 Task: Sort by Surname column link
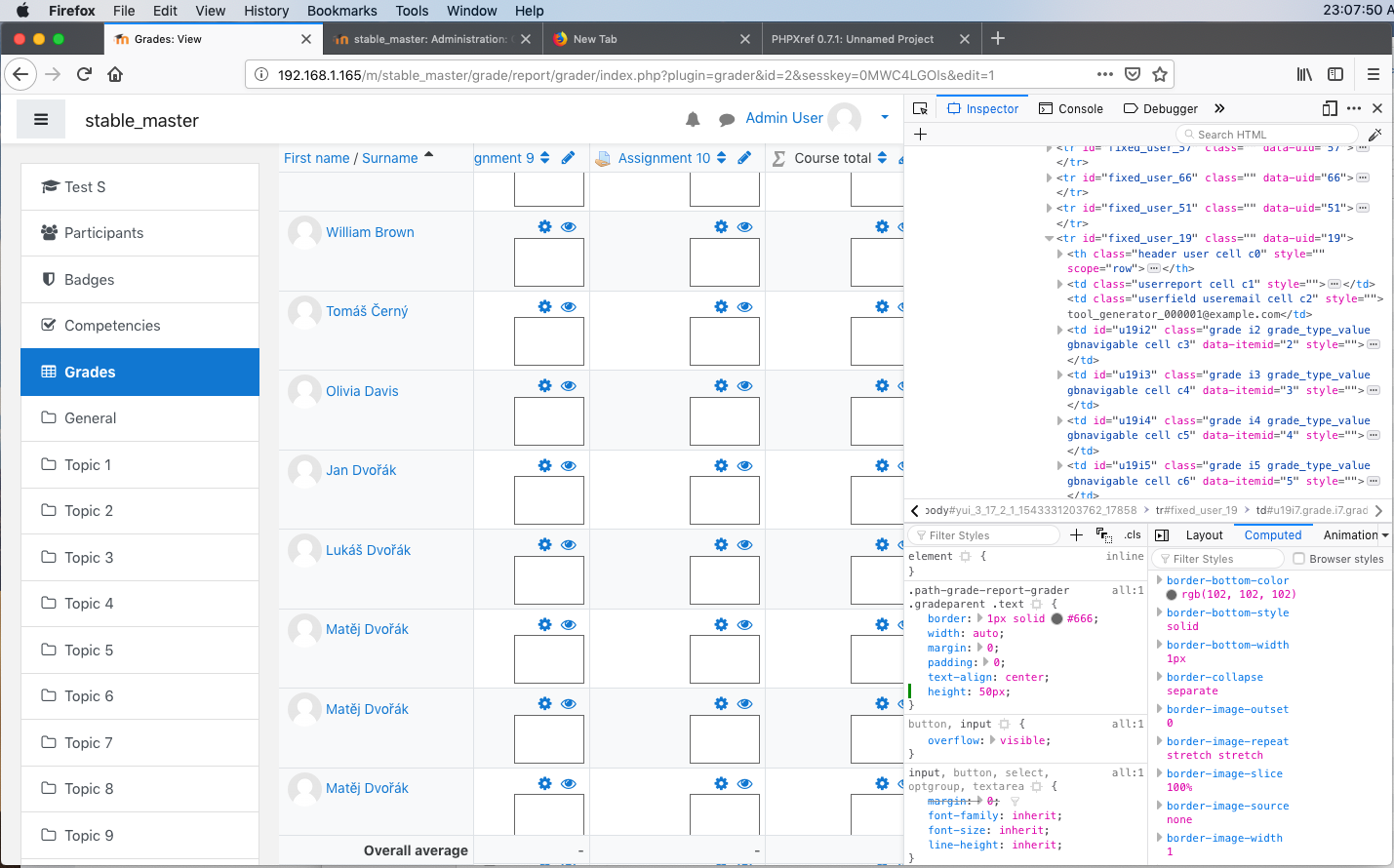(x=390, y=158)
